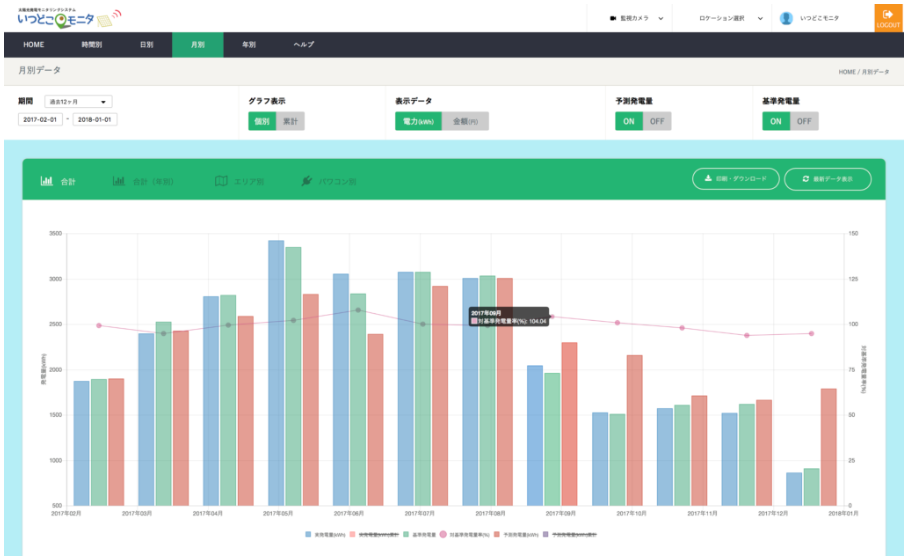Open the 過去12ヶ月 period dropdown
Viewport: 908px width, 560px height.
point(78,102)
